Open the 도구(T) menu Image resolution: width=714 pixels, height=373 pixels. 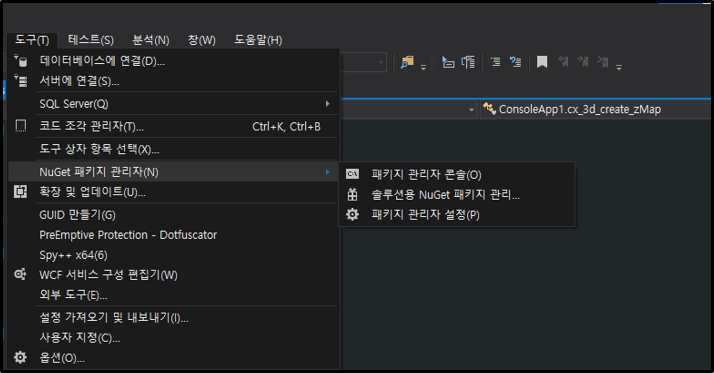32,40
